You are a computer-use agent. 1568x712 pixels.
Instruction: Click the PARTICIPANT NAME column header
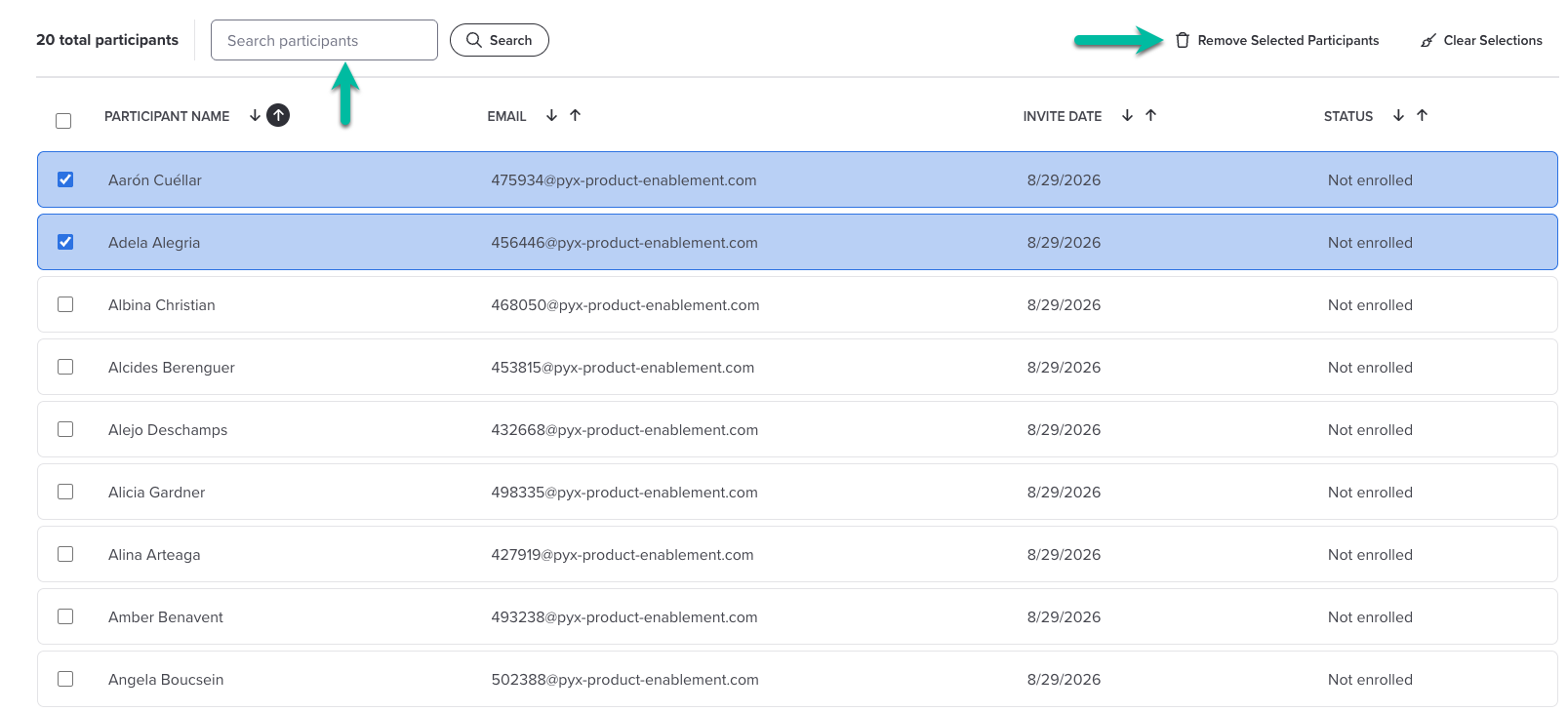[167, 116]
